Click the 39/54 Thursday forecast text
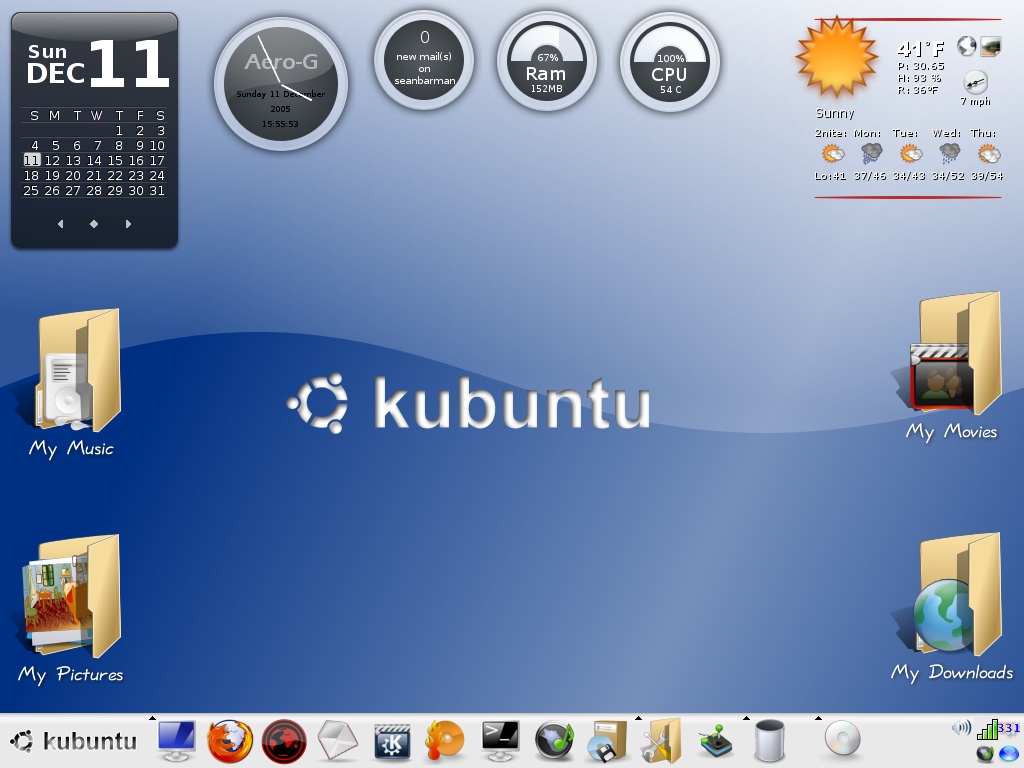 [987, 176]
